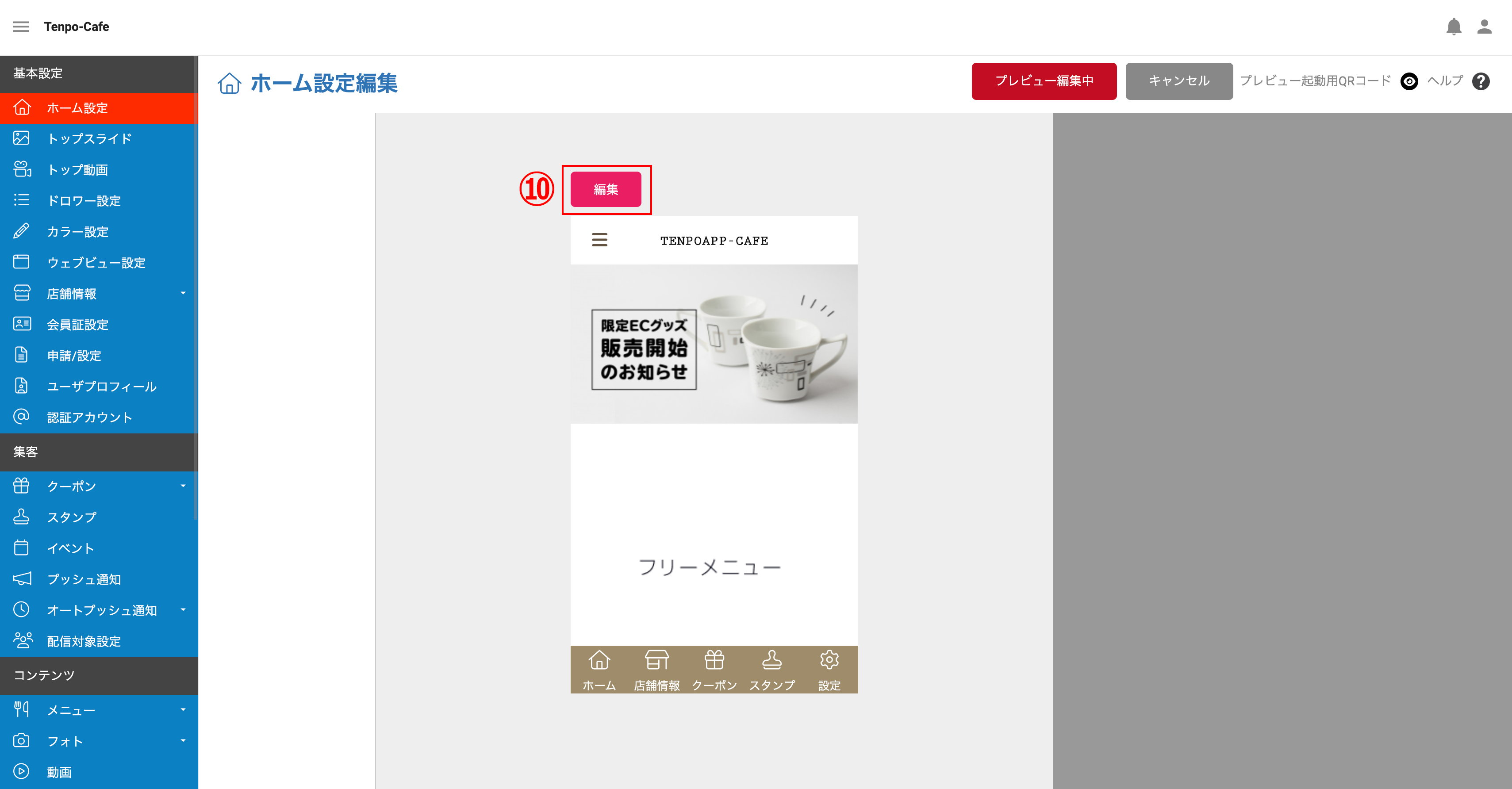Click the coffee cup banner image
Screen dimensions: 1512x789
(x=714, y=344)
